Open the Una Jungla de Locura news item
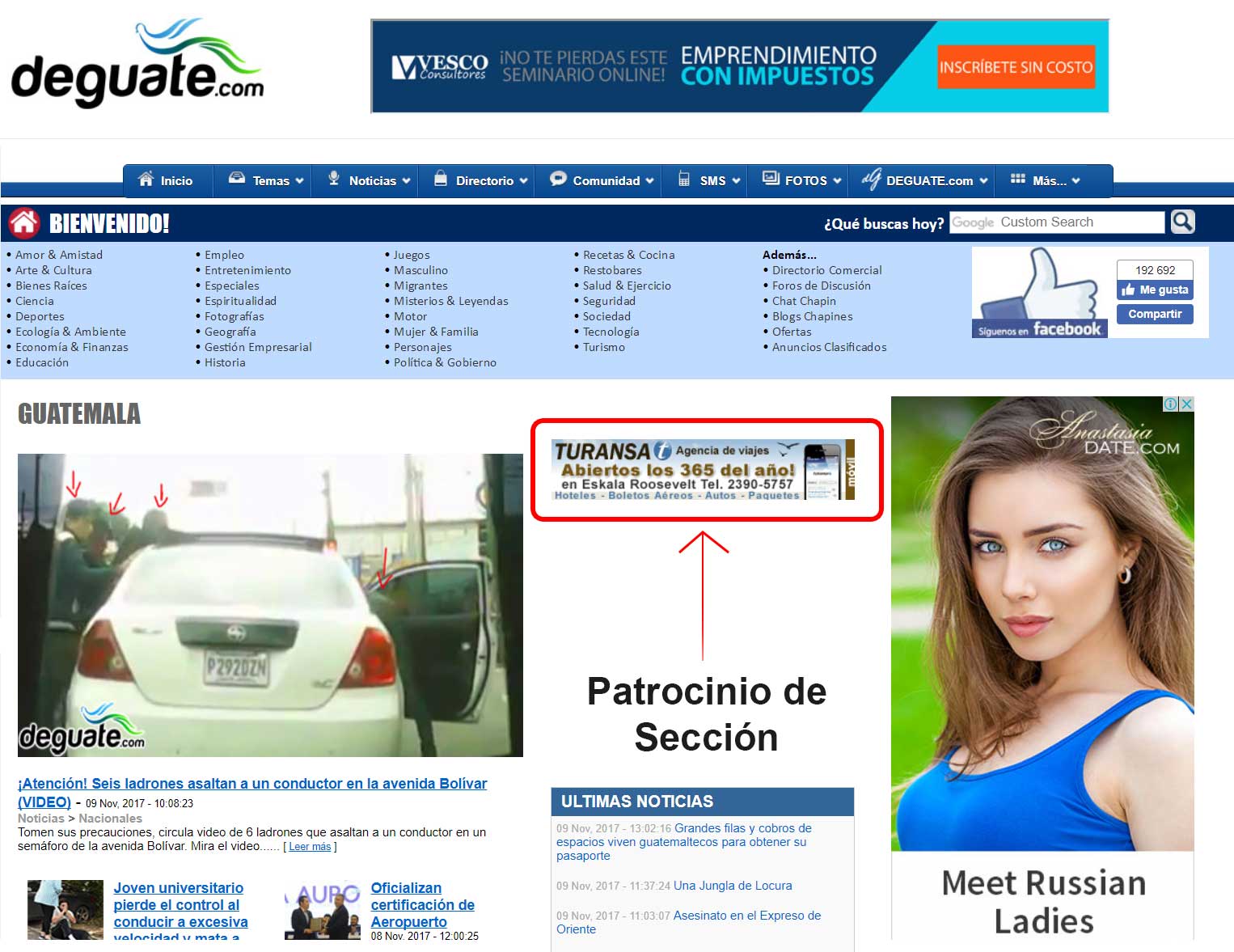This screenshot has height=952, width=1234. pyautogui.click(x=733, y=886)
